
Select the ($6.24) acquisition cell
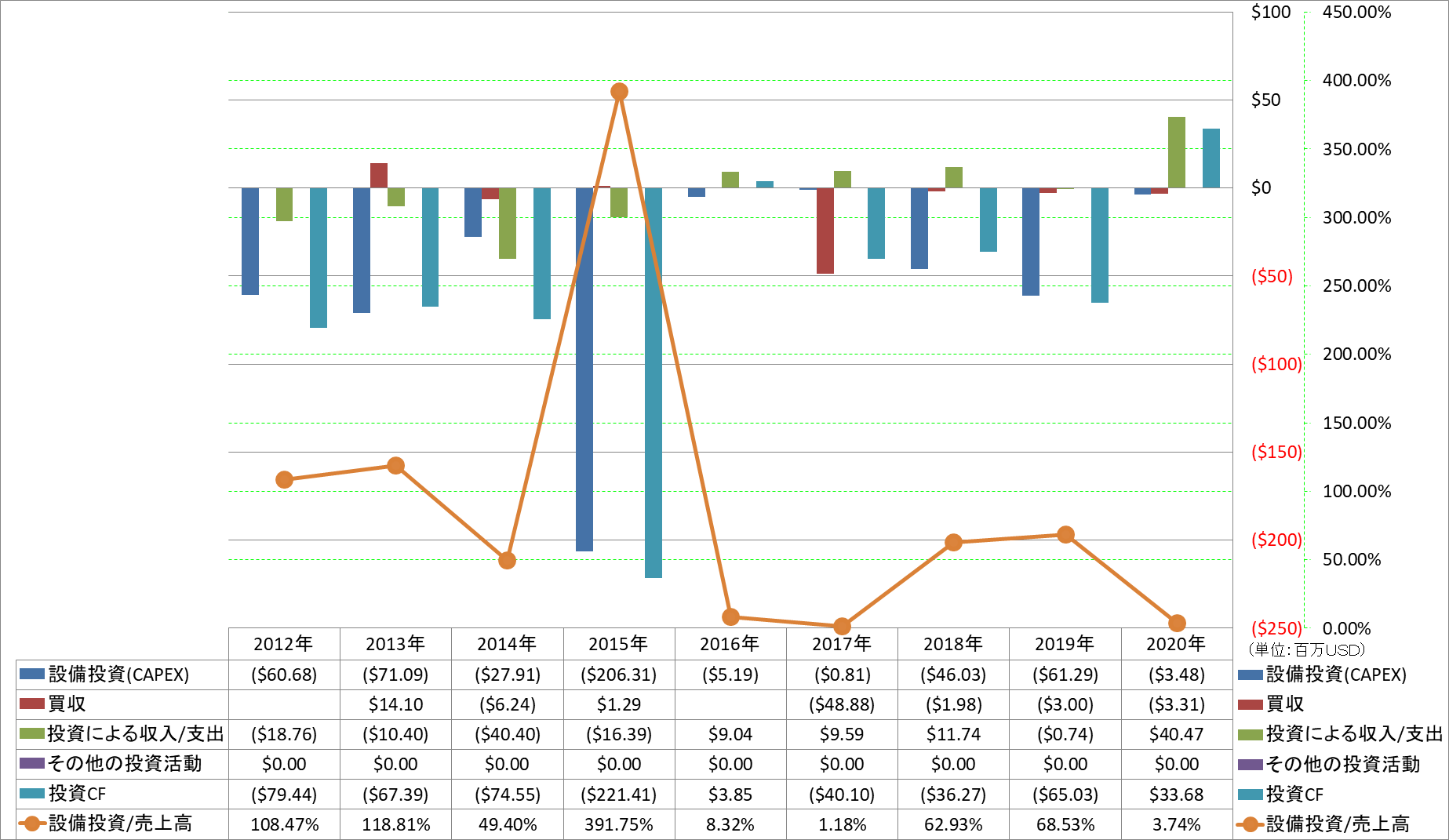[507, 704]
